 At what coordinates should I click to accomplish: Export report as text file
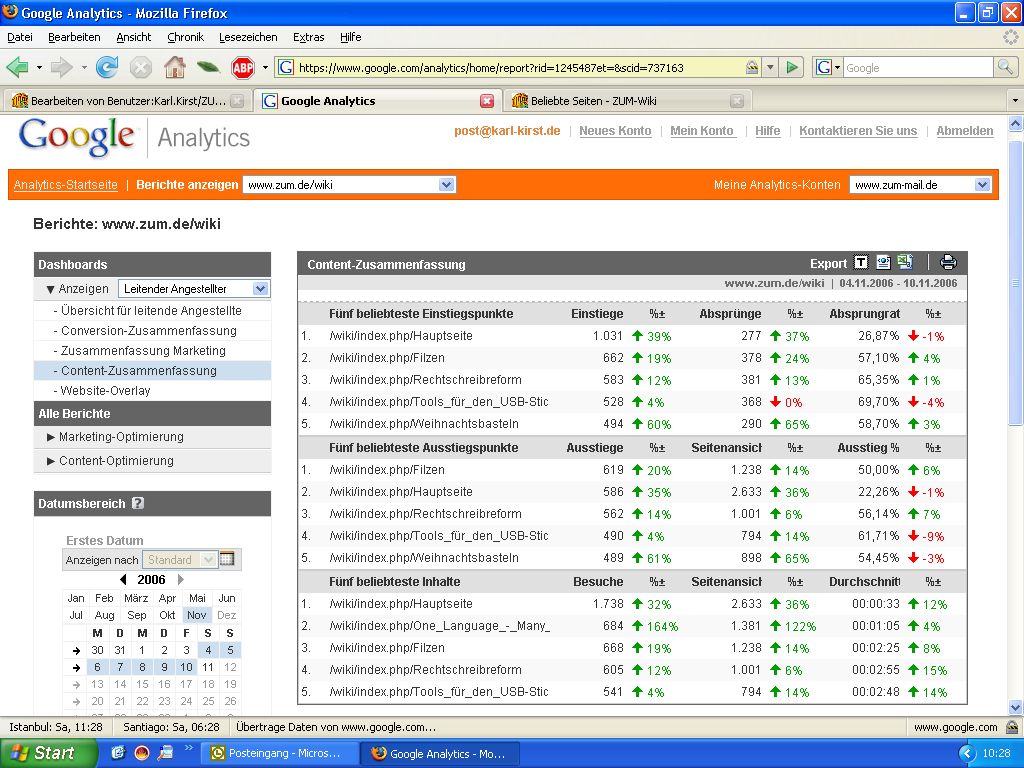point(861,263)
